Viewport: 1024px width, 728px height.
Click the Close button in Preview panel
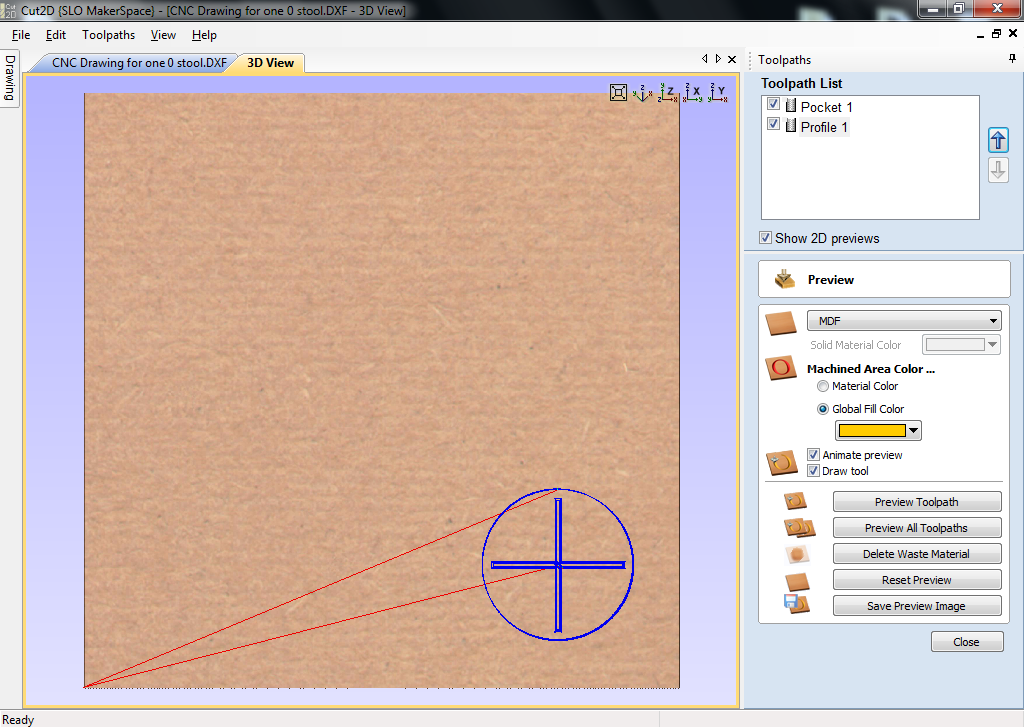pyautogui.click(x=967, y=642)
